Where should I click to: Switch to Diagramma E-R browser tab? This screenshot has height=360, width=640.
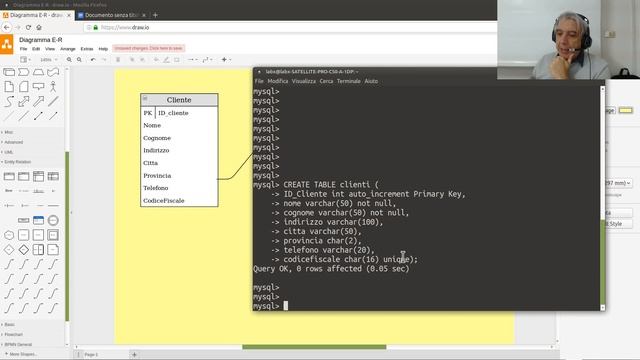[x=37, y=15]
